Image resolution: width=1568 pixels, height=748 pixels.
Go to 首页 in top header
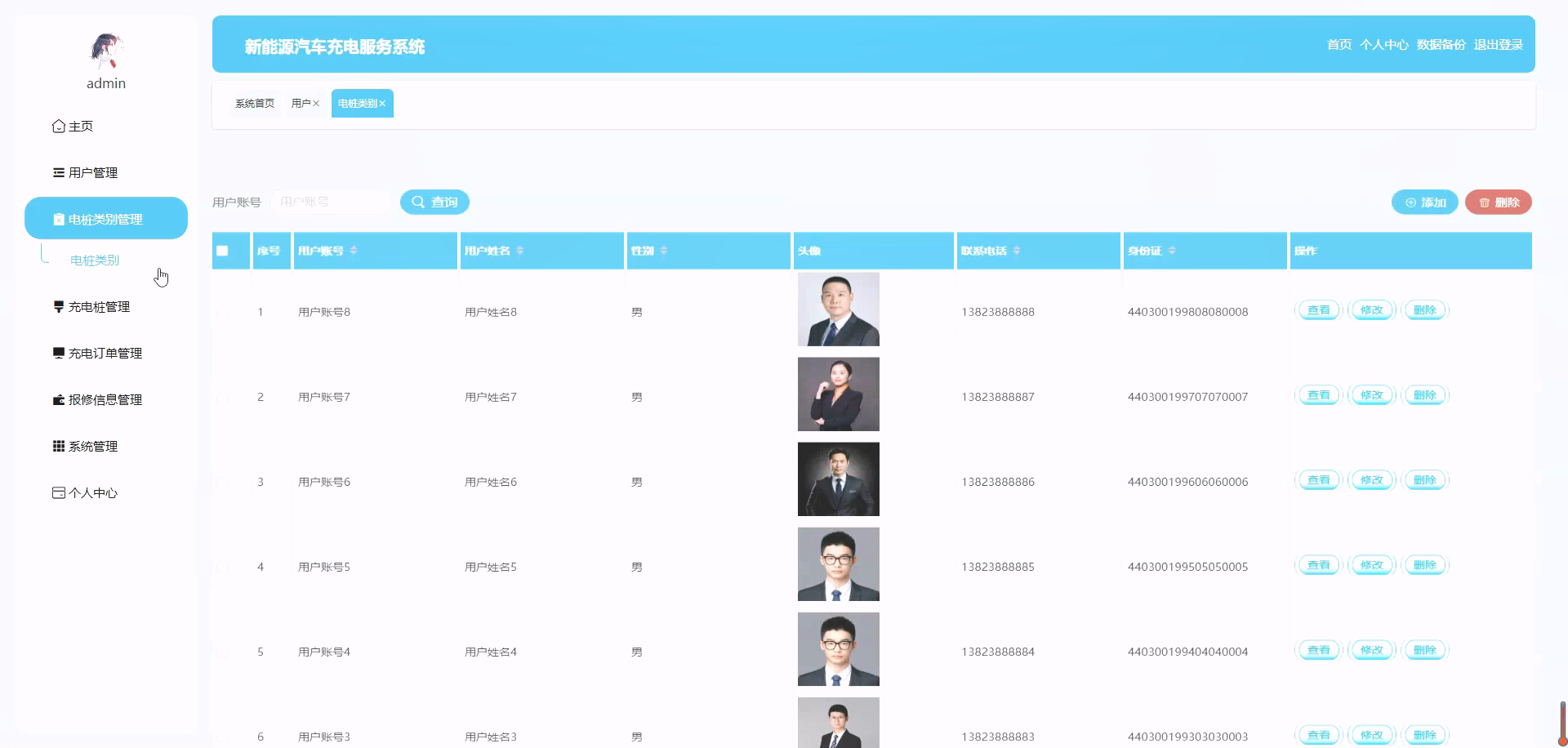tap(1339, 44)
